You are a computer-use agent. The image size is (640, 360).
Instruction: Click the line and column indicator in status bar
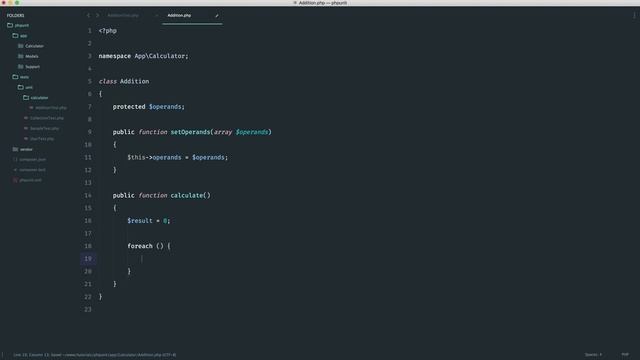[x=31, y=355]
